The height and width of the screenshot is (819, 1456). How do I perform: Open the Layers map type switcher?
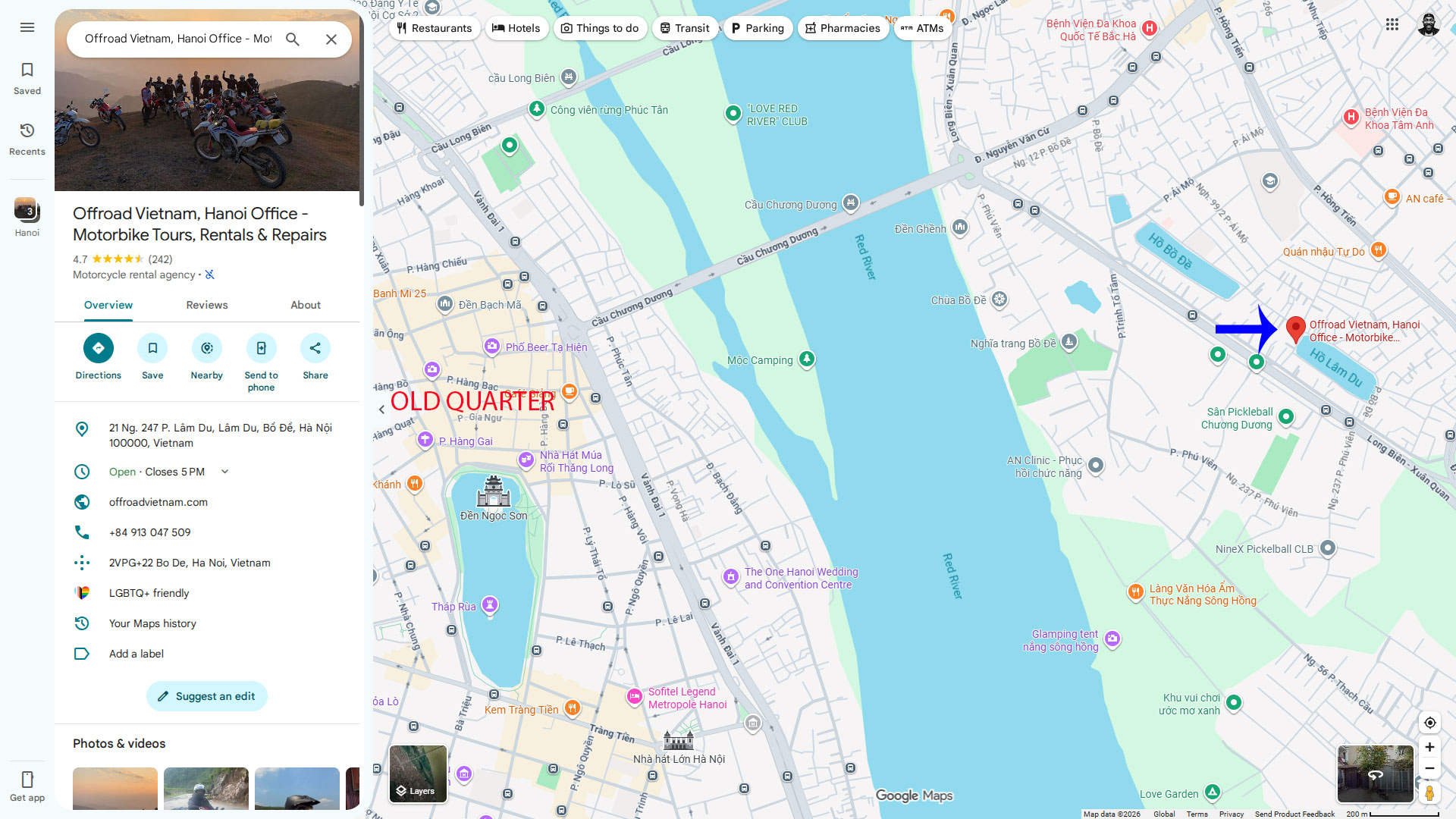click(418, 773)
